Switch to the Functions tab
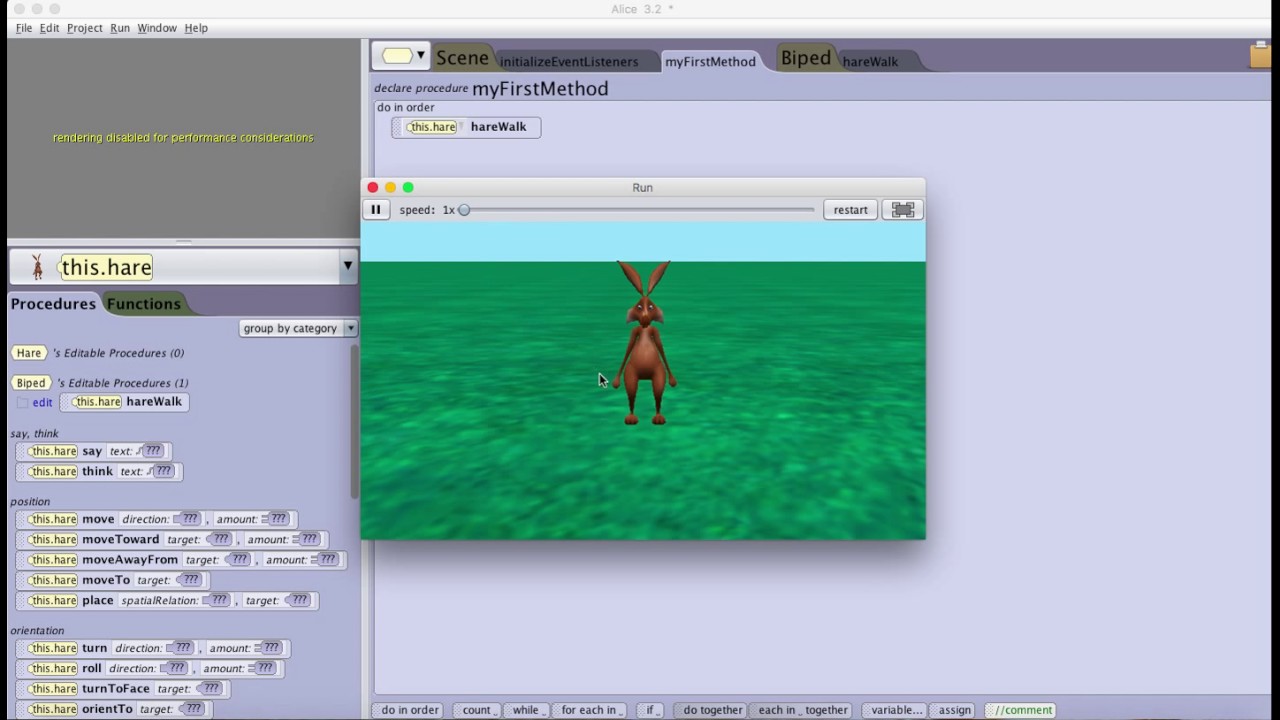The height and width of the screenshot is (720, 1280). coord(144,304)
